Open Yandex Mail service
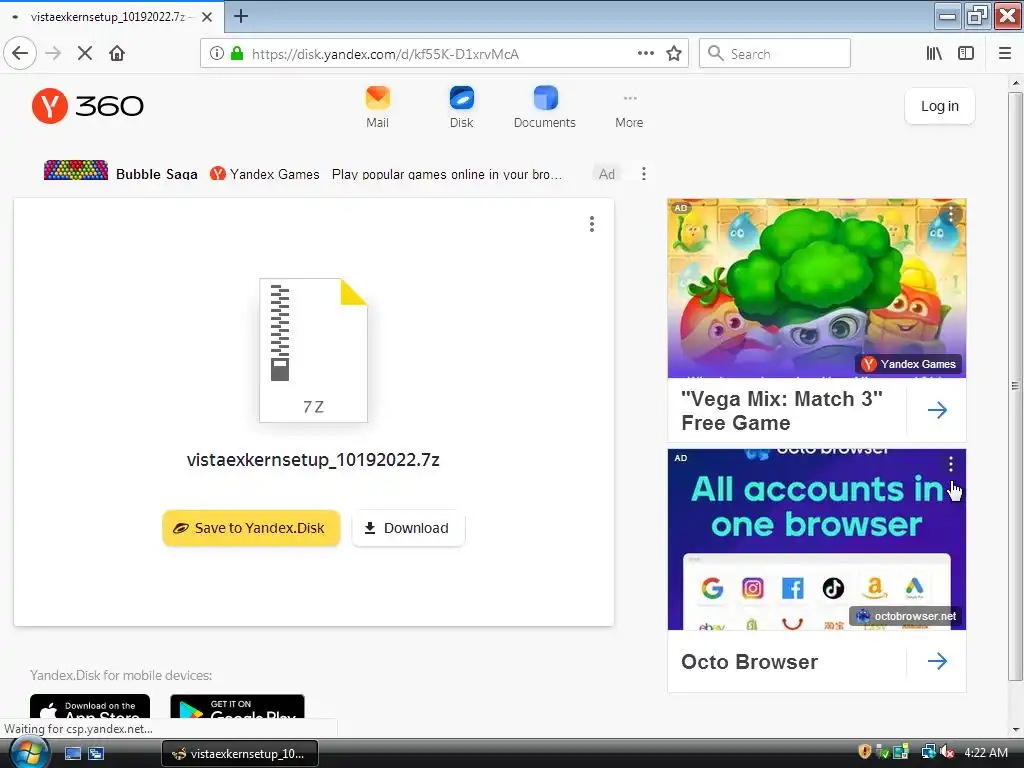This screenshot has width=1024, height=768. click(x=377, y=108)
